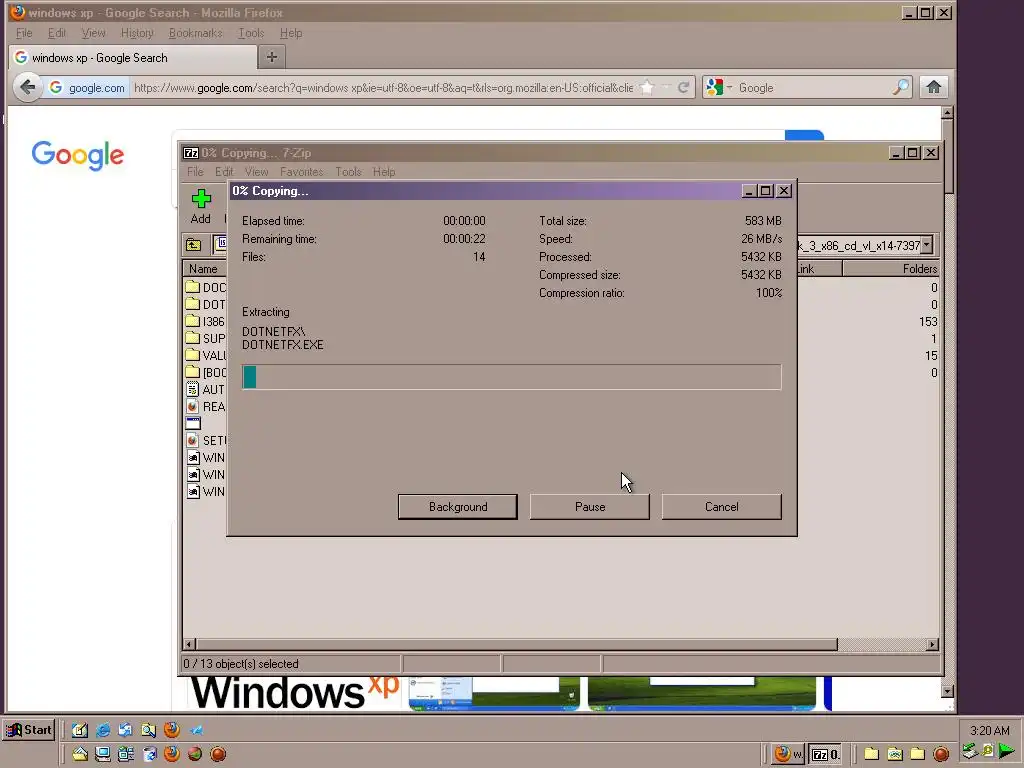Switch to Firefox taskbar button
Viewport: 1024px width, 768px height.
[x=787, y=754]
